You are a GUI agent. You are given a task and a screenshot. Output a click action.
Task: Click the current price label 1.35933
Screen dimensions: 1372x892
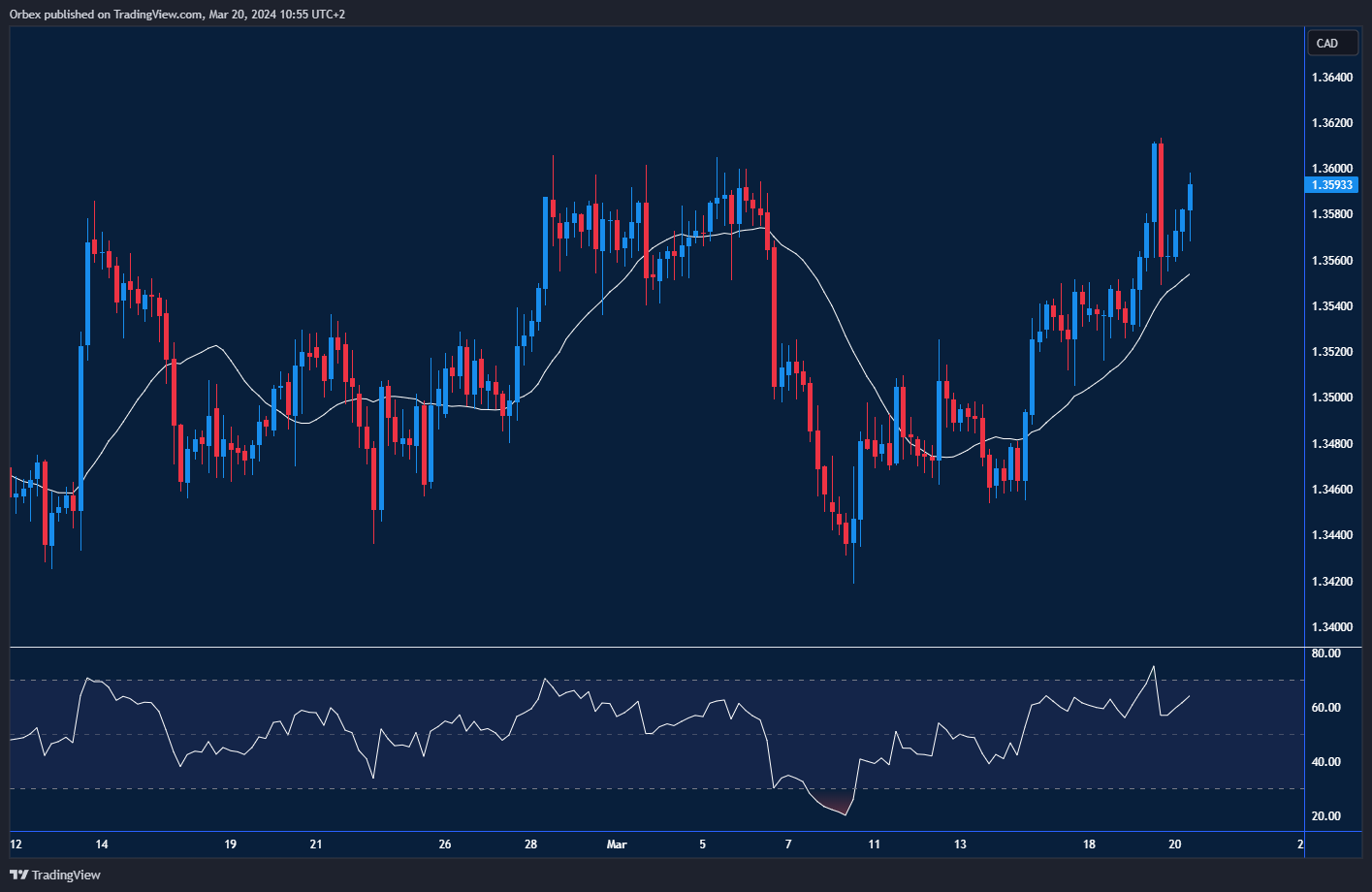(1331, 184)
